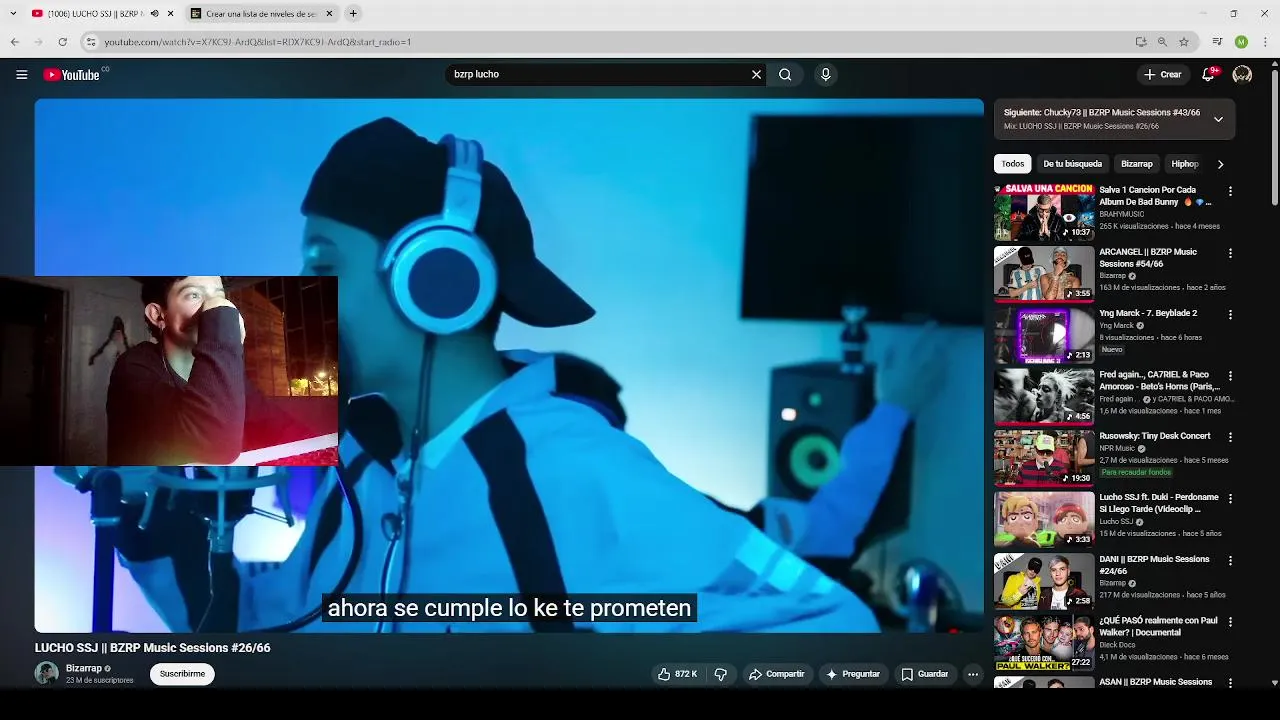Open Yng Marck Beyblade 2 thumbnail

point(1044,335)
